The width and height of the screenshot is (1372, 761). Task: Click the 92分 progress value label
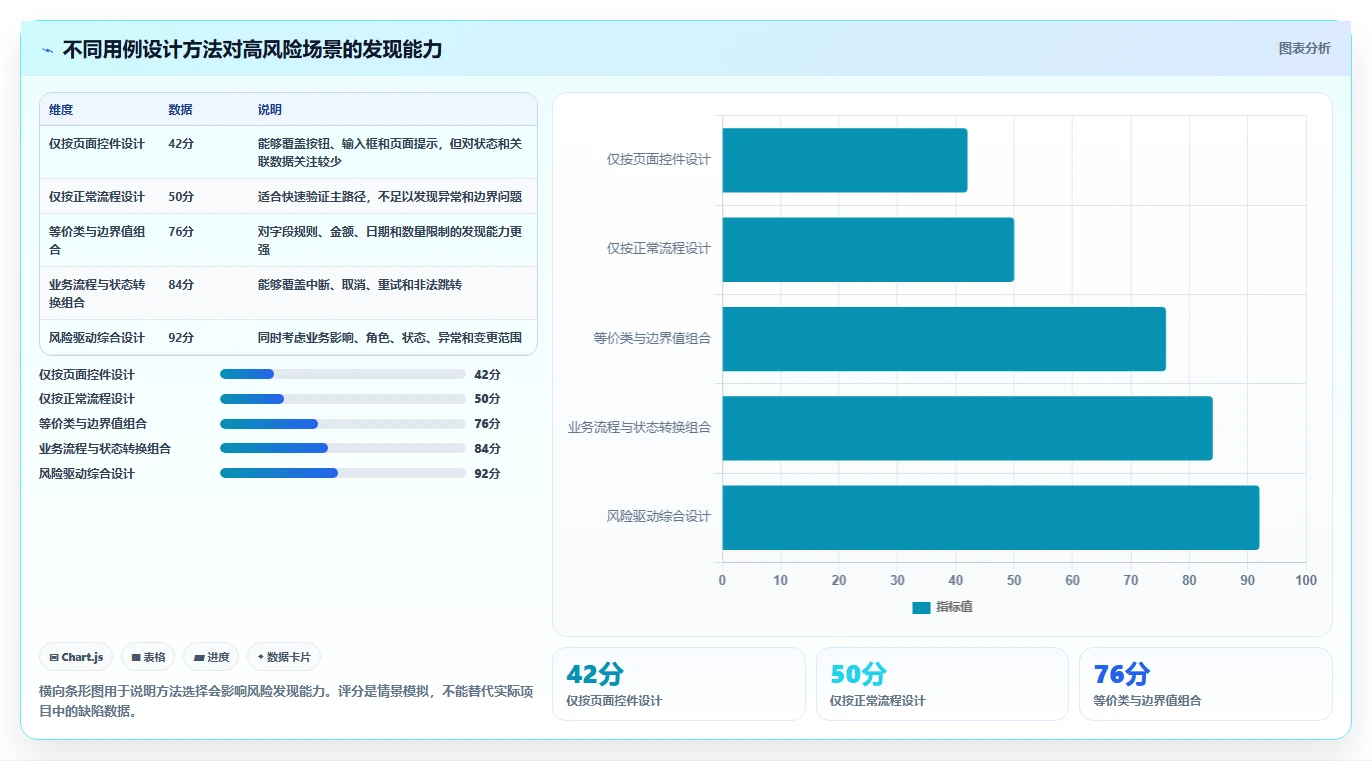click(x=487, y=473)
